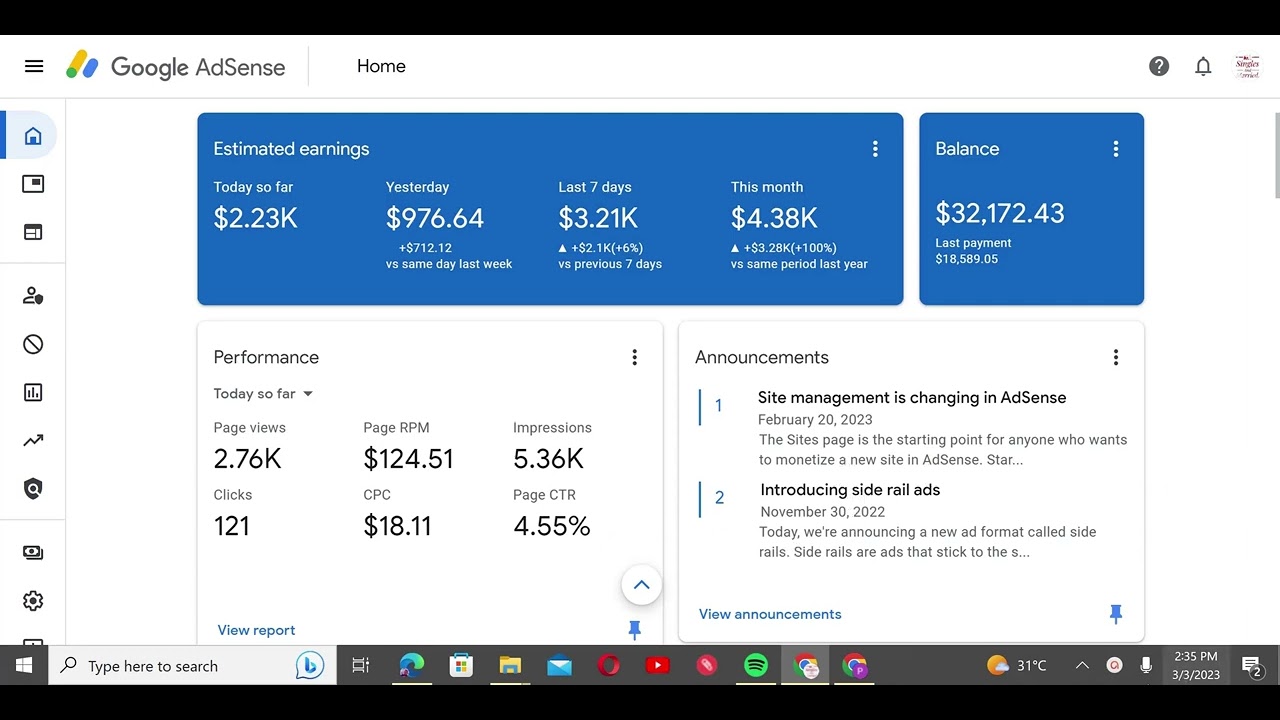
Task: Open the Account settings gear icon
Action: click(33, 600)
